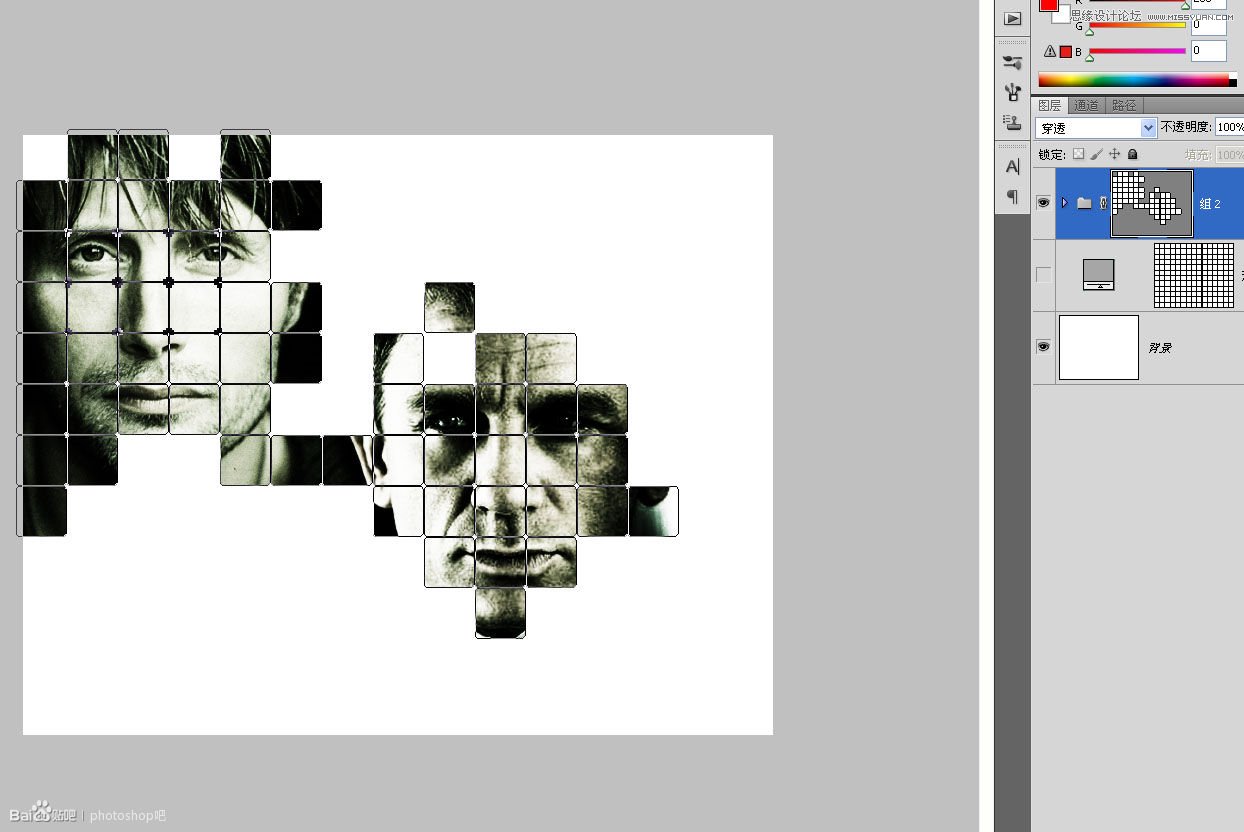Screen dimensions: 1244x832
Task: Click the gamut-safe red swatch near B
Action: [x=1066, y=51]
